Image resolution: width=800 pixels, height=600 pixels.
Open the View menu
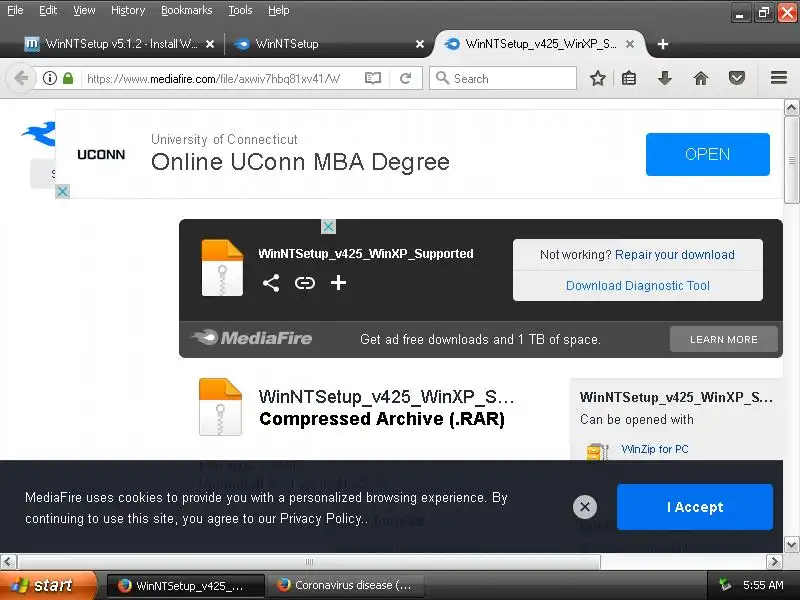(x=84, y=10)
